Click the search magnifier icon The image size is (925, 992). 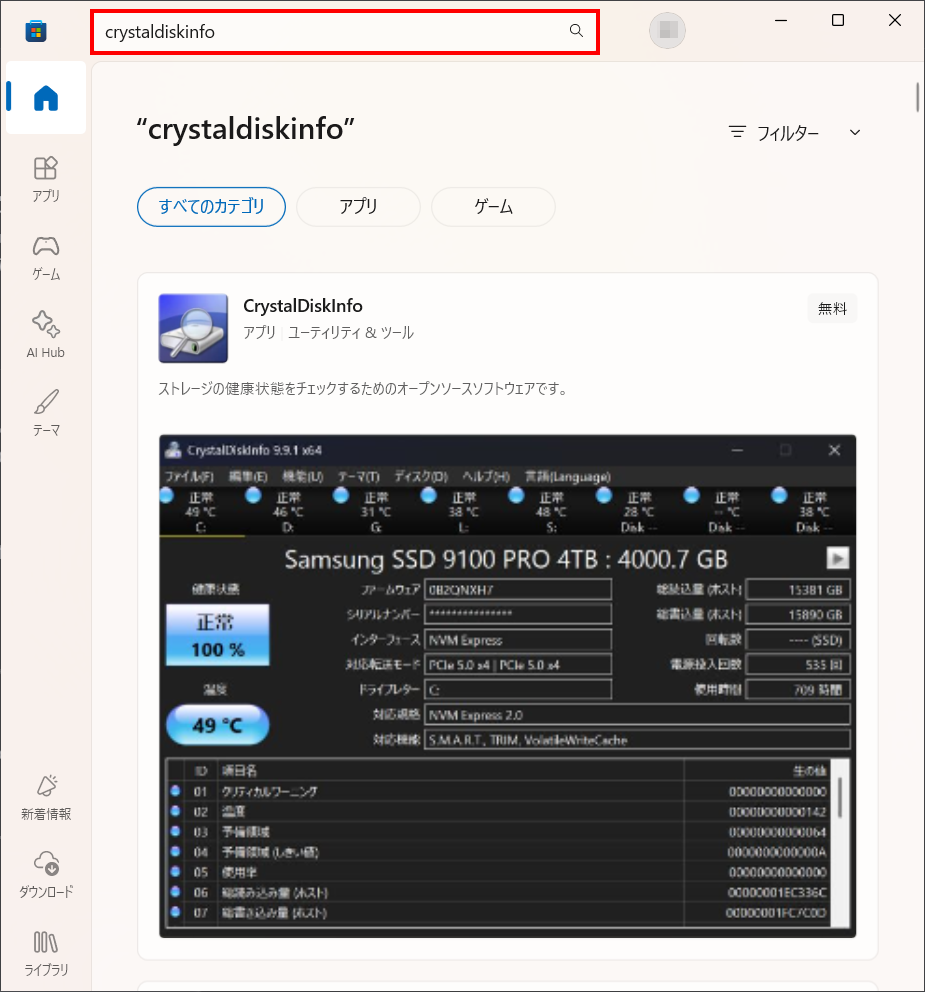[576, 30]
